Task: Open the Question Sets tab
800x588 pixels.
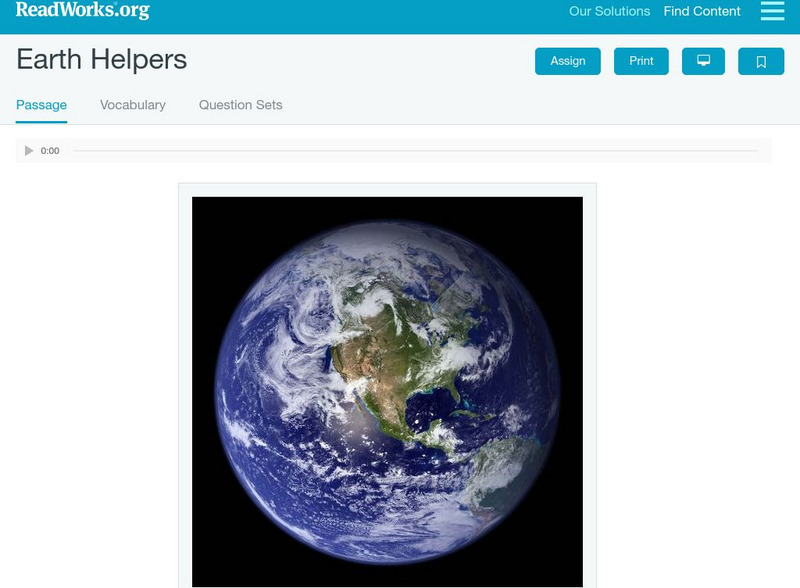Action: pos(240,105)
